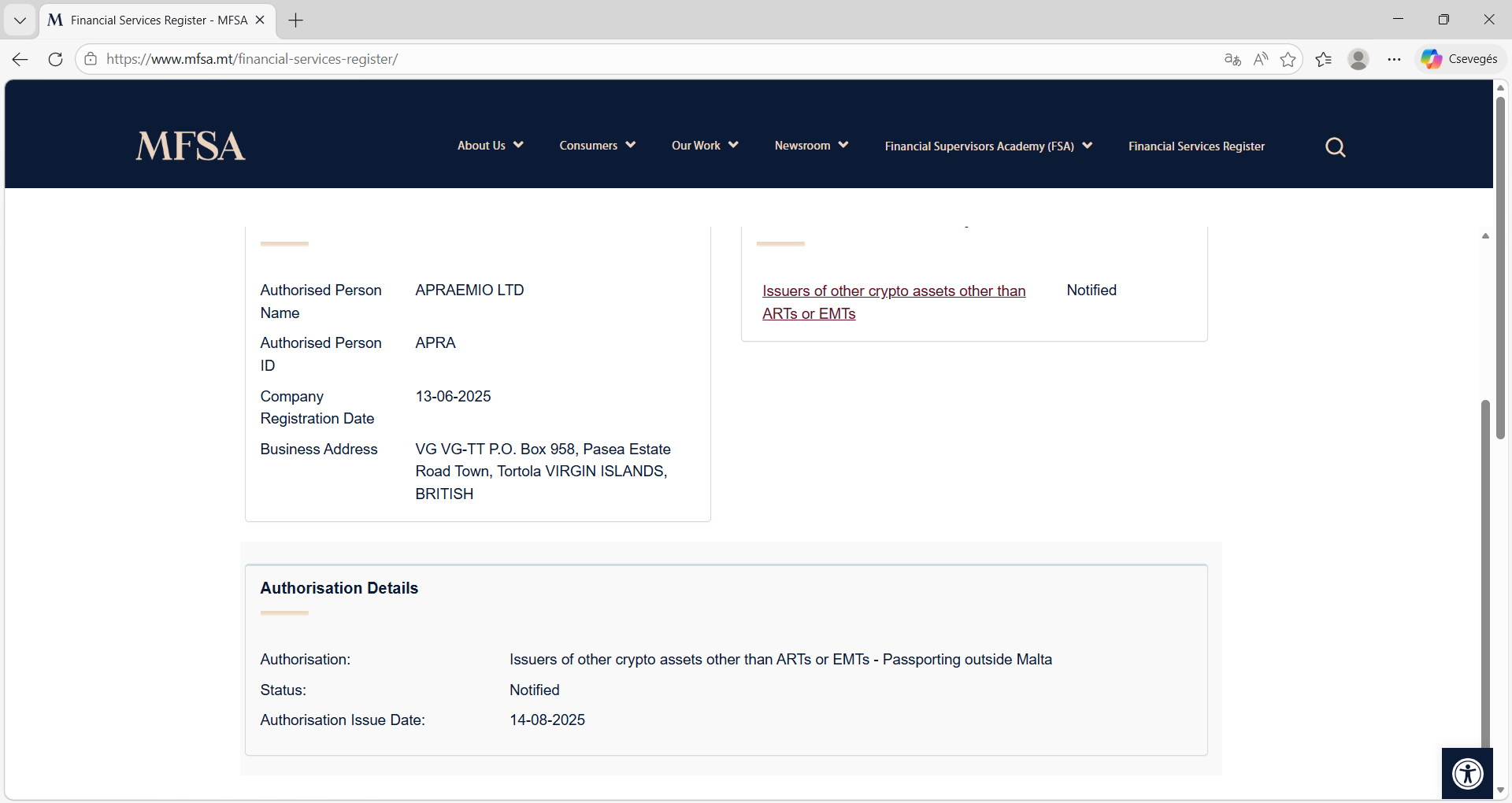Go back with the browser back arrow
Image resolution: width=1512 pixels, height=803 pixels.
(x=20, y=59)
